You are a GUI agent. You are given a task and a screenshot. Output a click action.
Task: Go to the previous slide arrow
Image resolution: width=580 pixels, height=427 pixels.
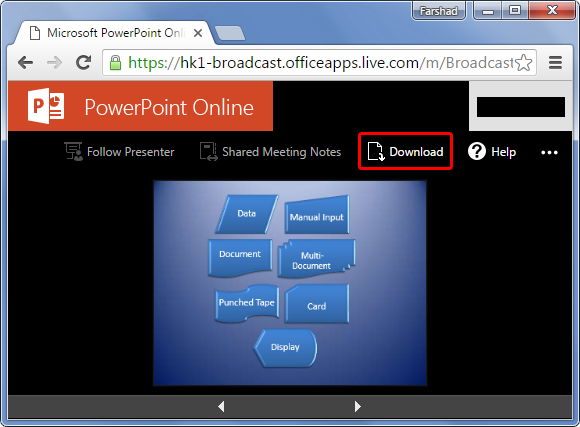[221, 406]
